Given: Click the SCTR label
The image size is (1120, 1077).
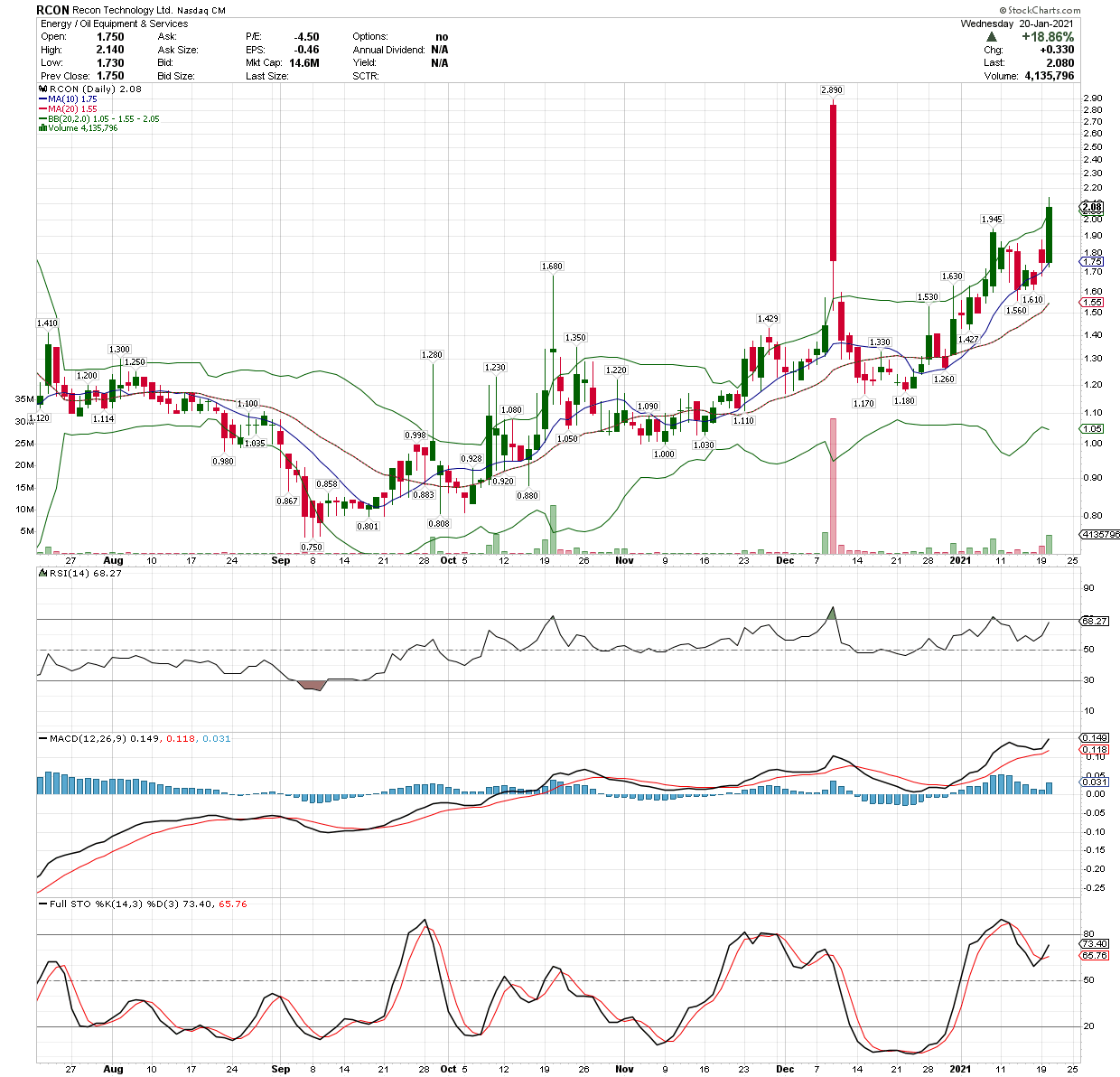Looking at the screenshot, I should pos(366,76).
